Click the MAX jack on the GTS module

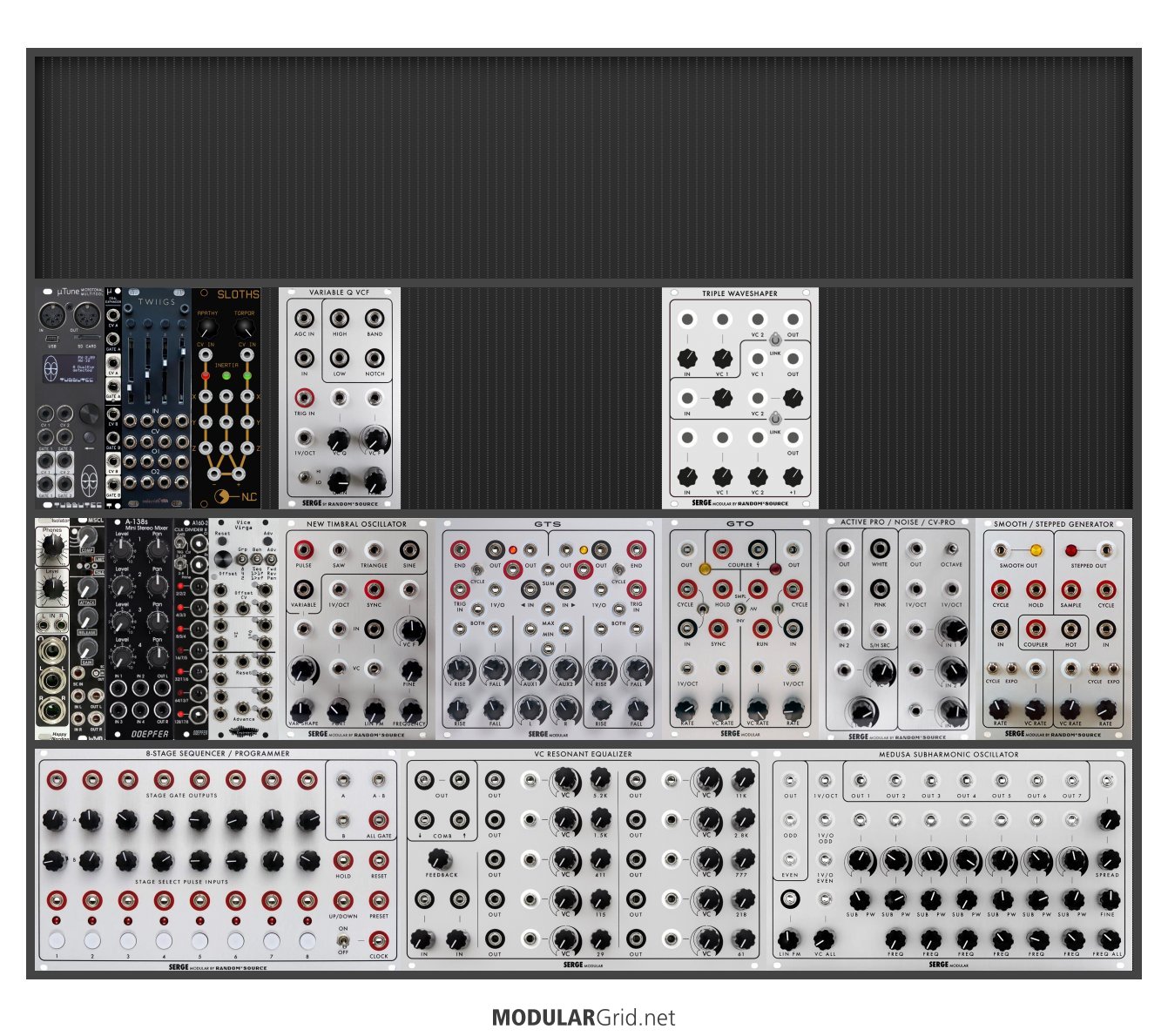tap(548, 609)
